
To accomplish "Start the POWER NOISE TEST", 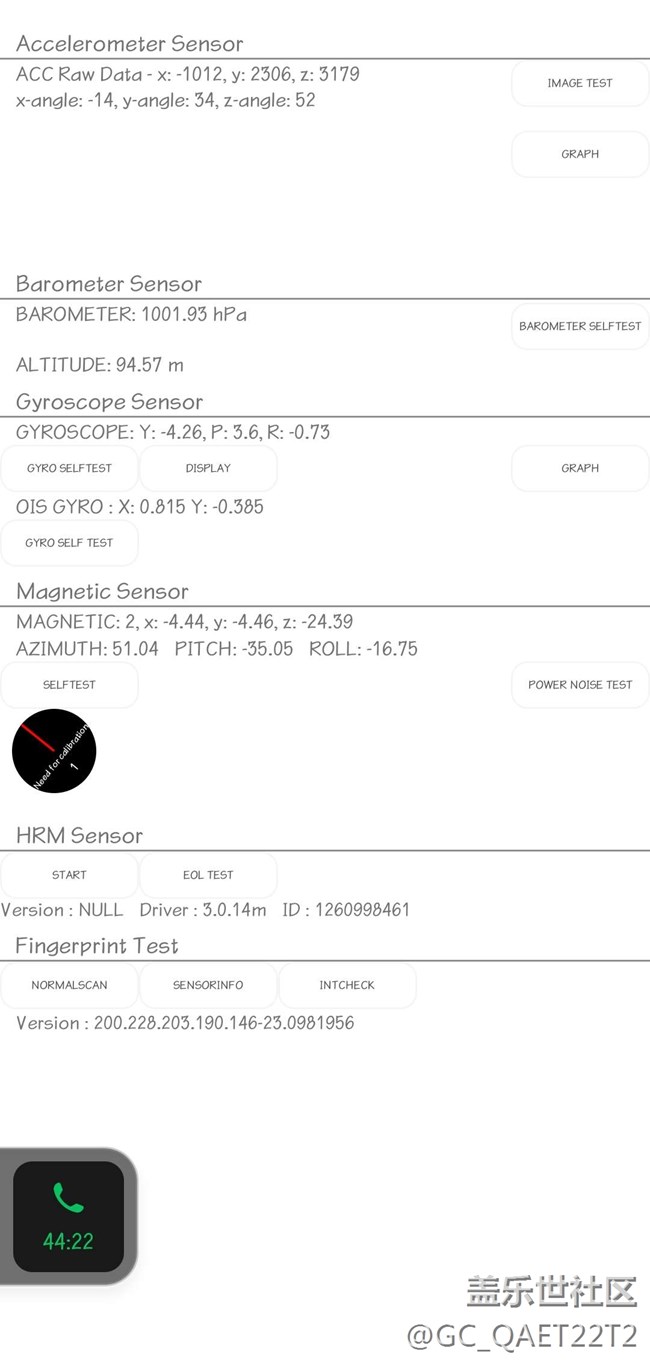I will click(580, 685).
